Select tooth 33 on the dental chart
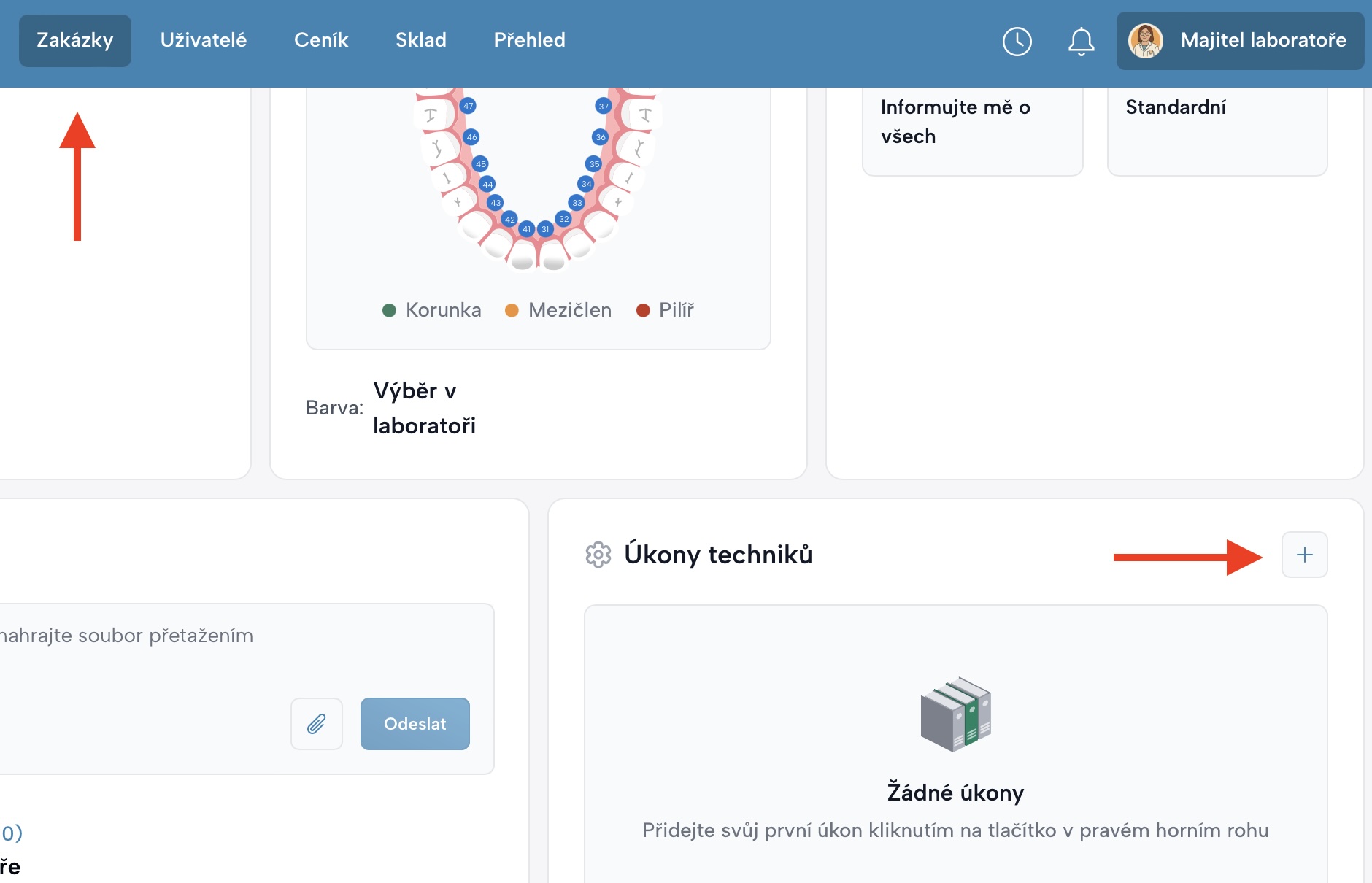The width and height of the screenshot is (1372, 883). [x=577, y=203]
